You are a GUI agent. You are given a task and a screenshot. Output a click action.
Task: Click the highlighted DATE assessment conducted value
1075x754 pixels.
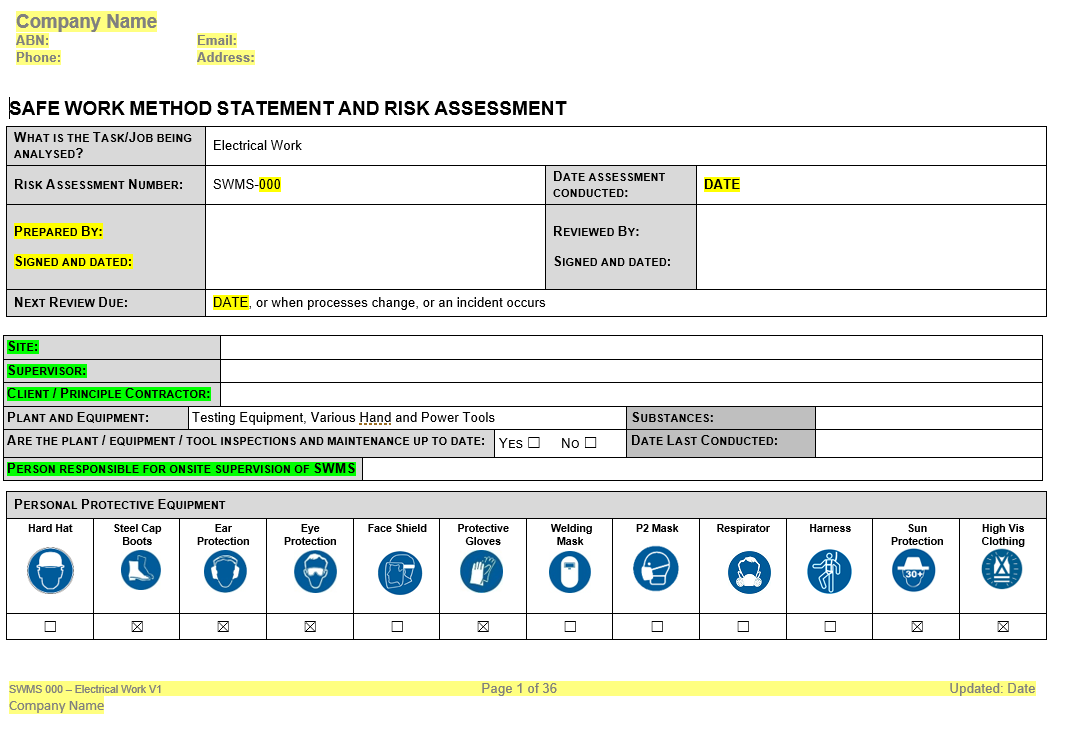(x=721, y=185)
